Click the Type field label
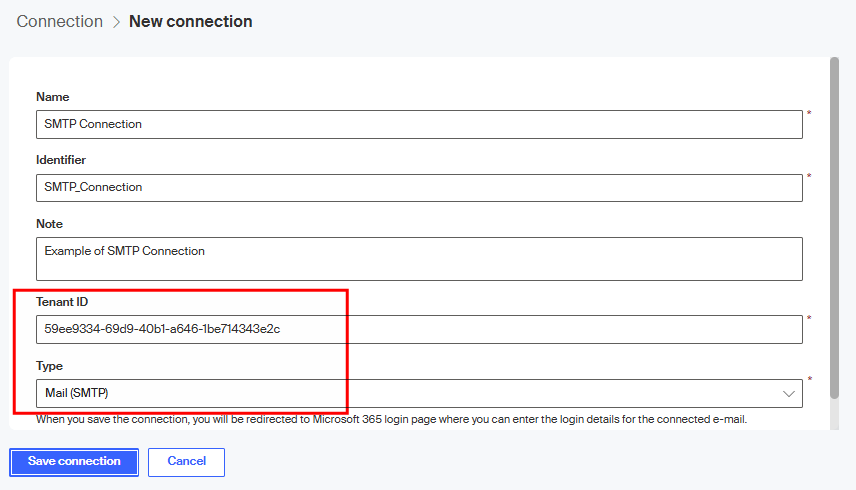The width and height of the screenshot is (856, 490). click(x=50, y=366)
